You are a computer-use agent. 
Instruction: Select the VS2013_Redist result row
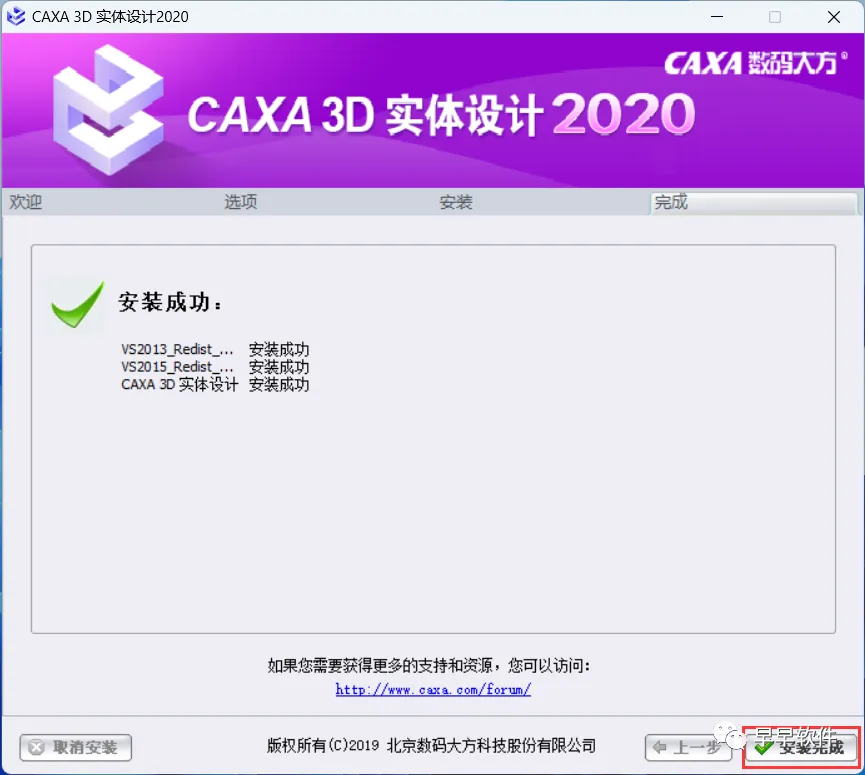(215, 349)
